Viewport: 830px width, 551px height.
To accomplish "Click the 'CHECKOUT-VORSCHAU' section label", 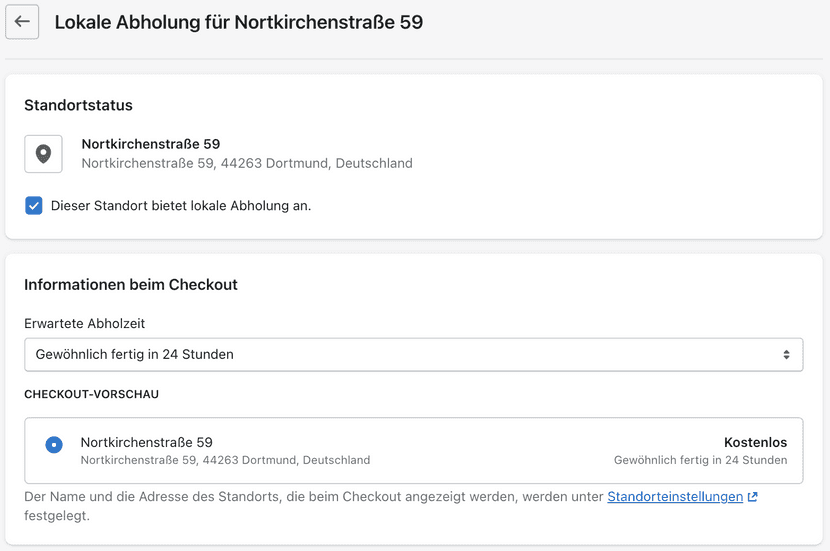I will click(x=92, y=394).
